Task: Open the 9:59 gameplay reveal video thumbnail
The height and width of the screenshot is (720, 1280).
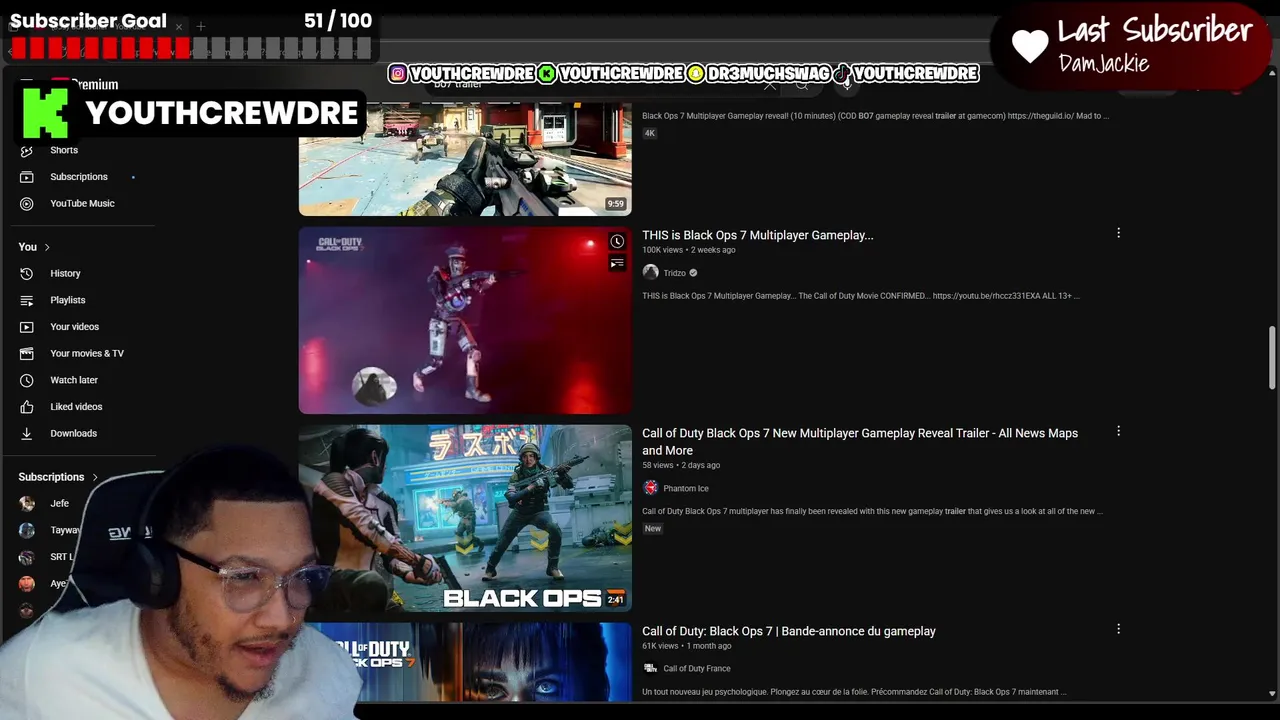Action: point(465,160)
